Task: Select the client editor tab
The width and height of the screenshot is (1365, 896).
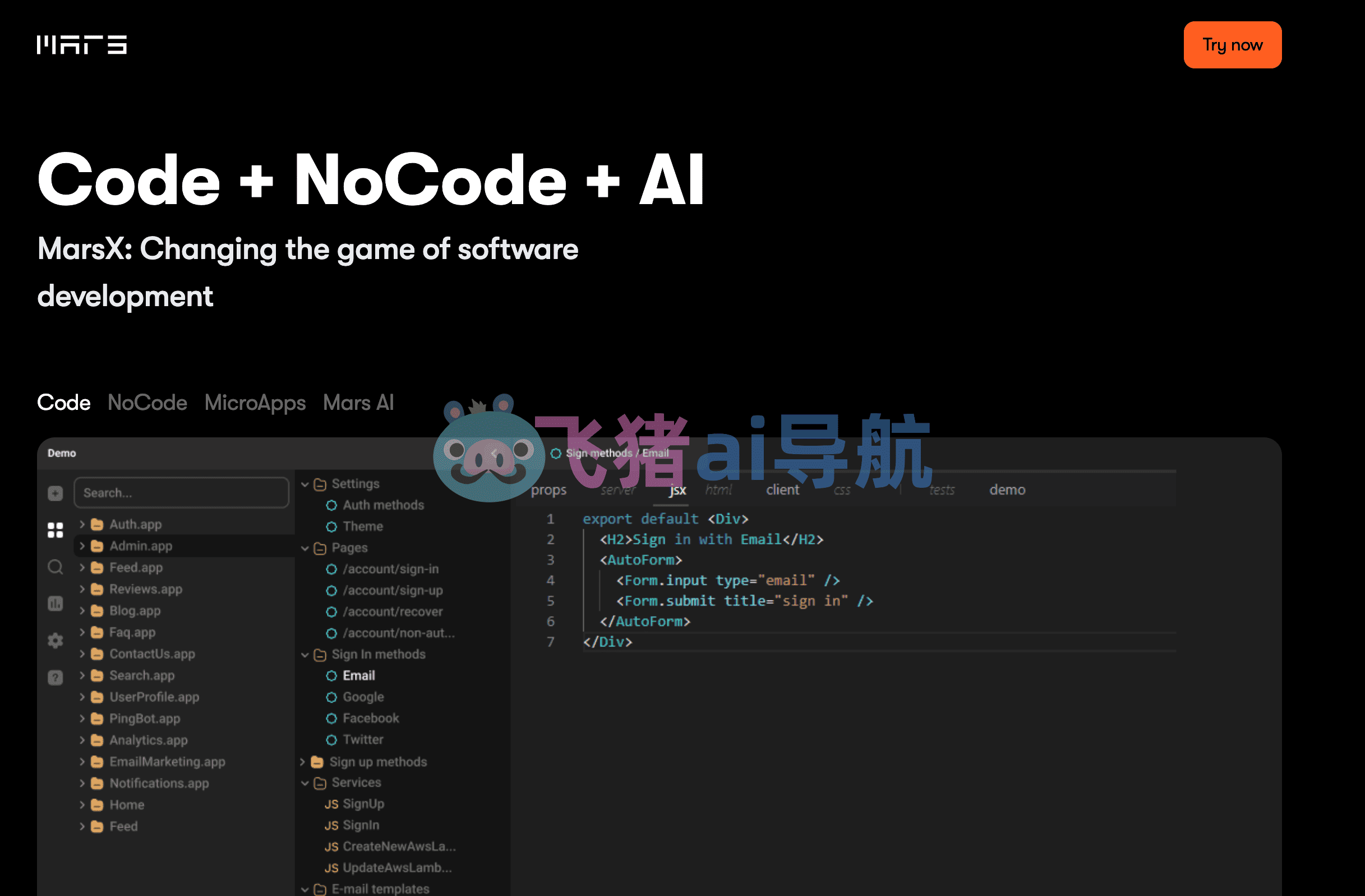Action: (x=782, y=489)
